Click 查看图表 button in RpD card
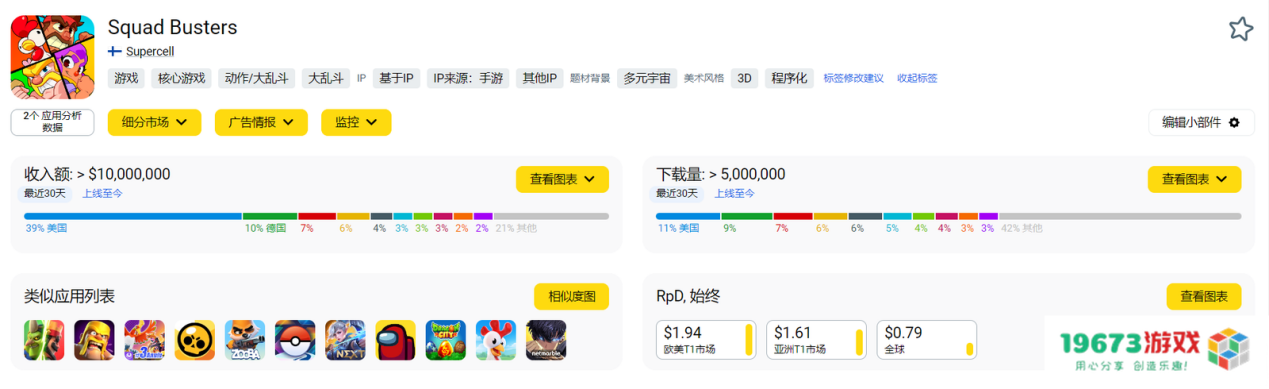The width and height of the screenshot is (1269, 389). pyautogui.click(x=1203, y=296)
